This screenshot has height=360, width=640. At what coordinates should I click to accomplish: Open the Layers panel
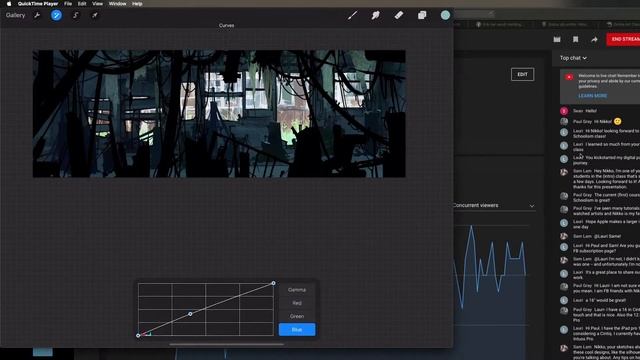point(422,16)
